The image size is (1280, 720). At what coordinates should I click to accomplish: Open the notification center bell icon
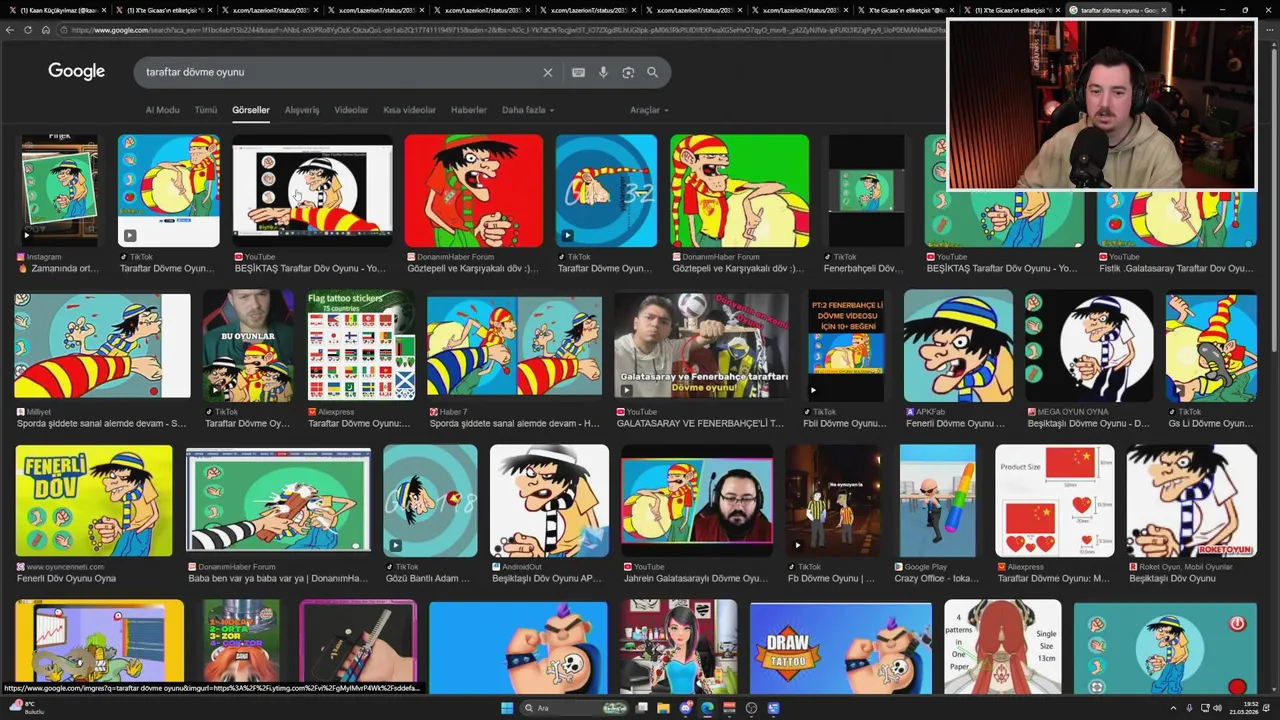coord(1268,708)
